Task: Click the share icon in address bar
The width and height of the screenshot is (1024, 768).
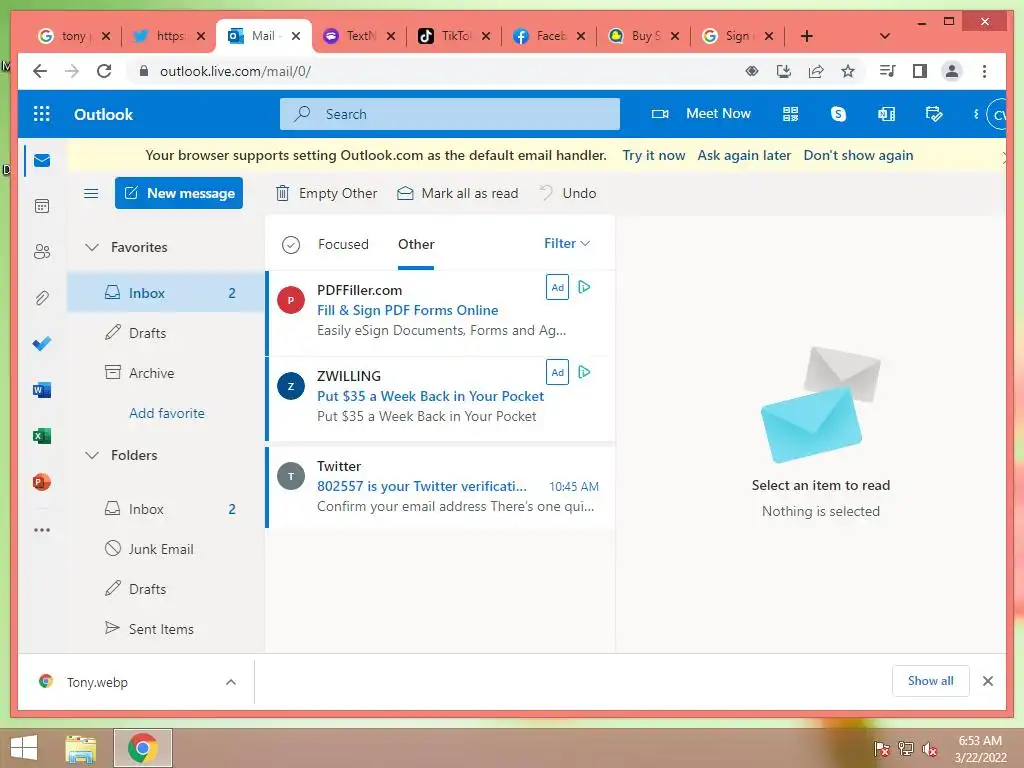Action: click(816, 71)
